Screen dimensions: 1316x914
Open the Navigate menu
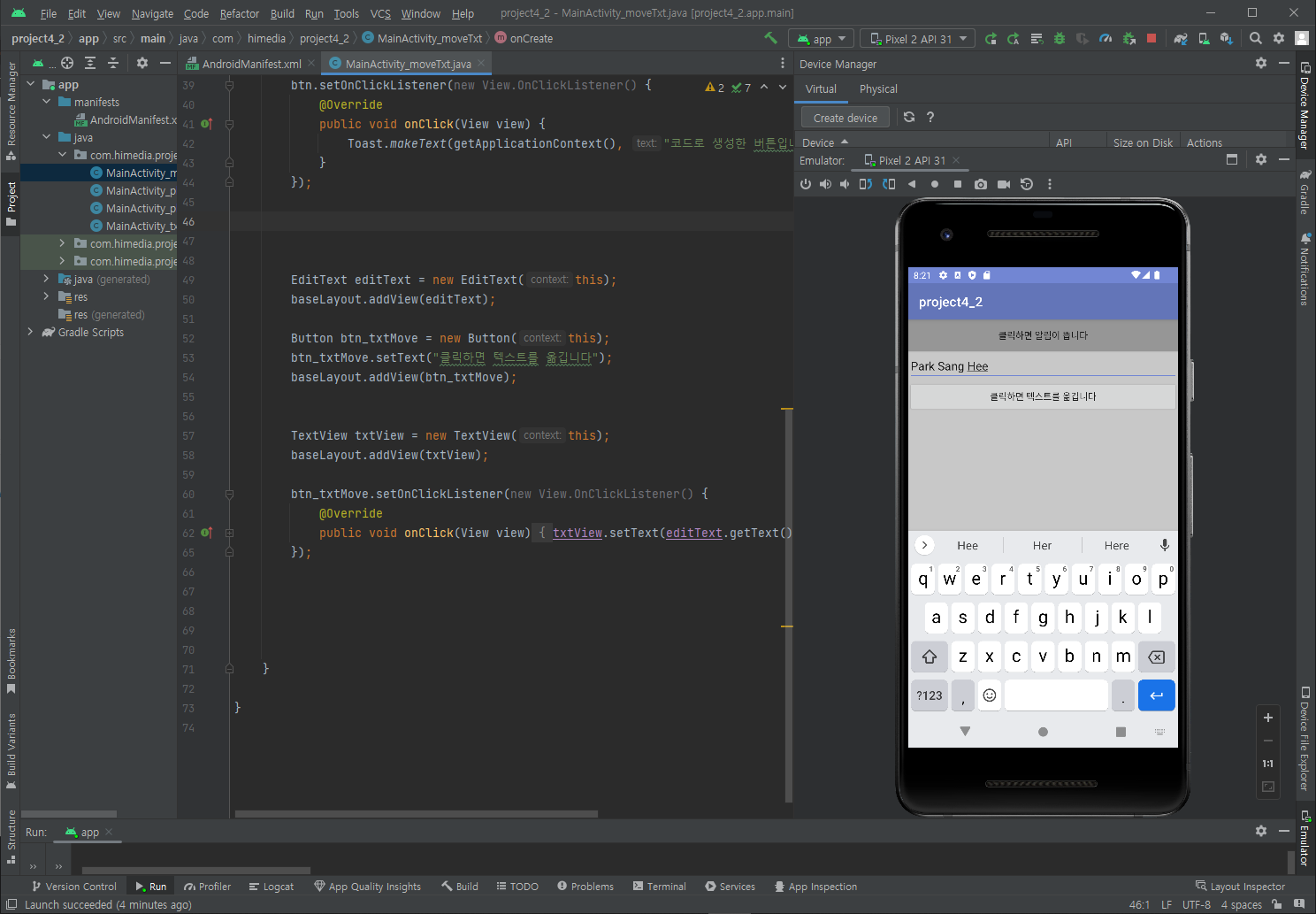tap(152, 13)
